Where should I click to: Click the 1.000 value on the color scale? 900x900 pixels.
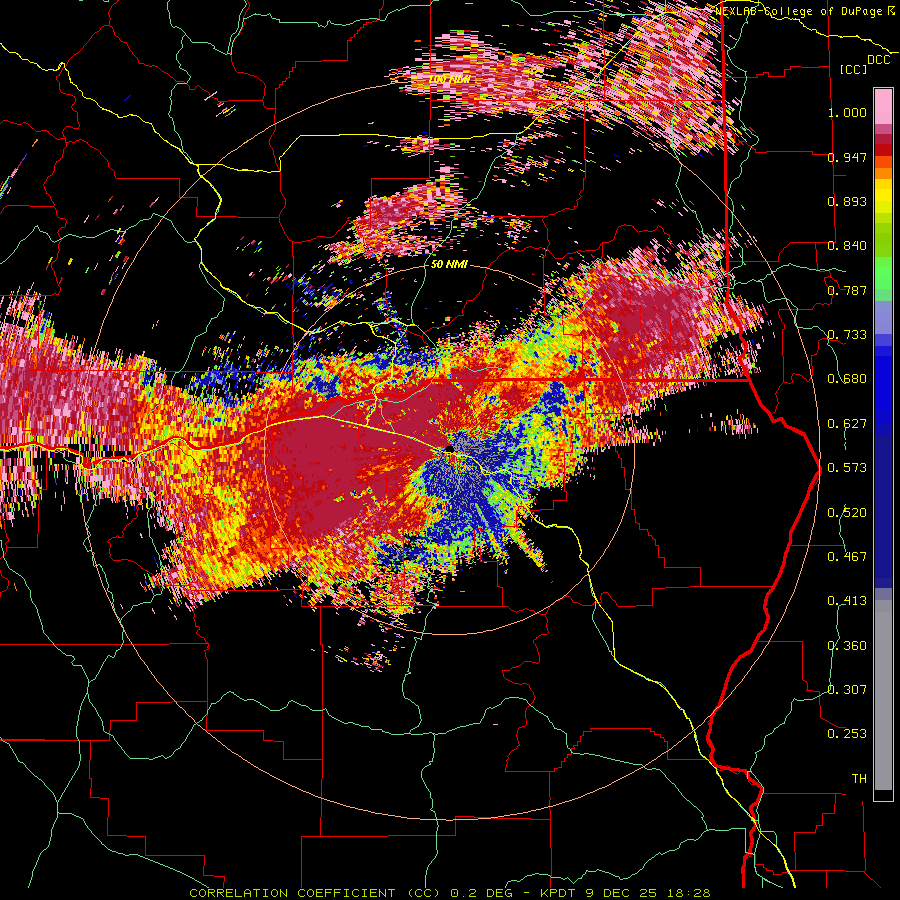point(847,112)
